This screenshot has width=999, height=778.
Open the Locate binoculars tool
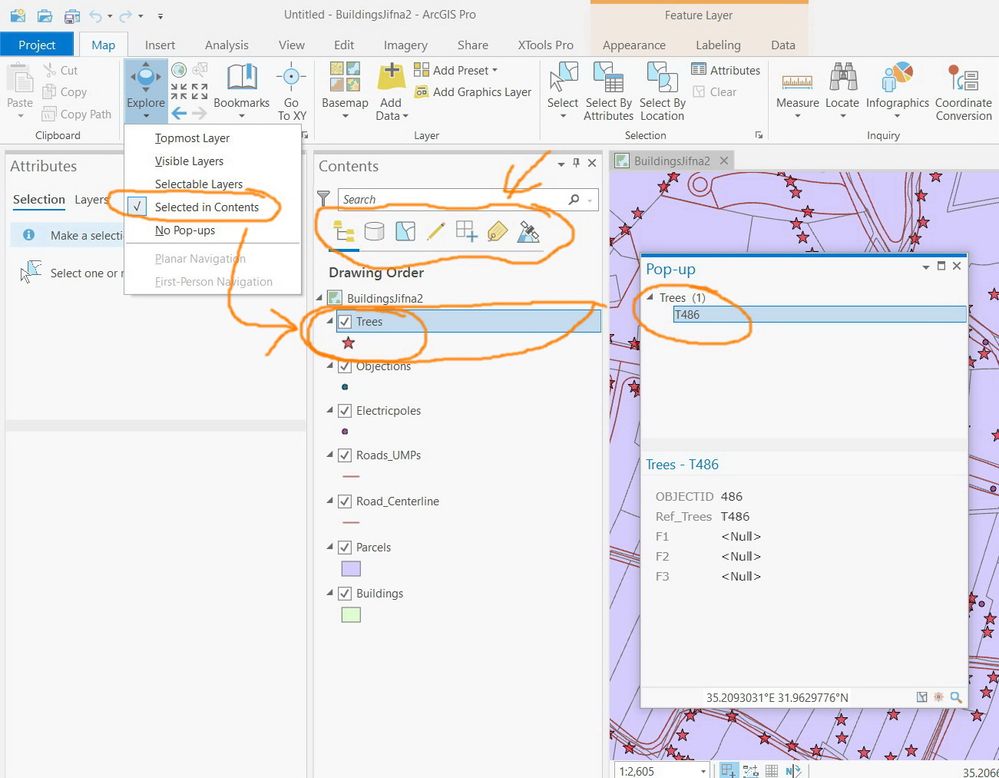click(x=842, y=90)
